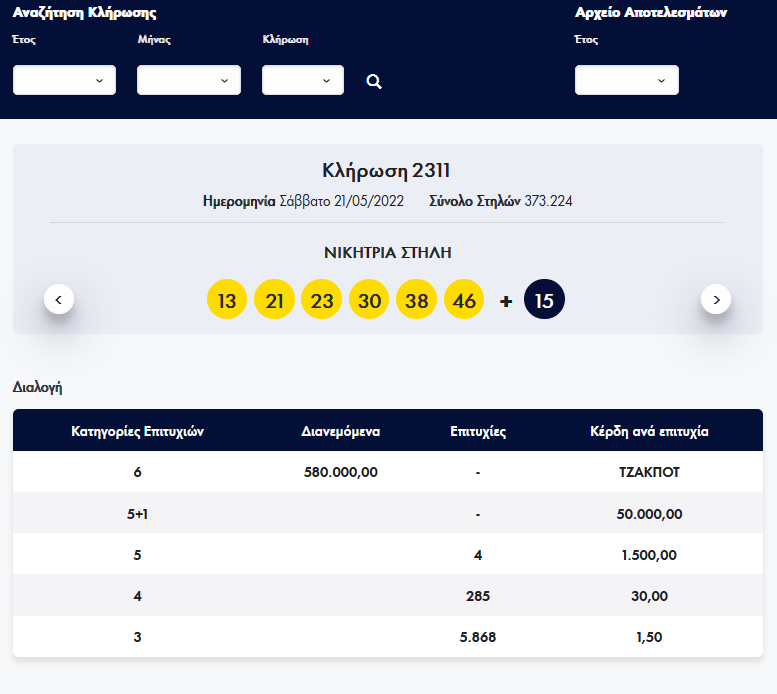Select the yellow ball numbered 38
This screenshot has width=777, height=694.
pyautogui.click(x=416, y=300)
